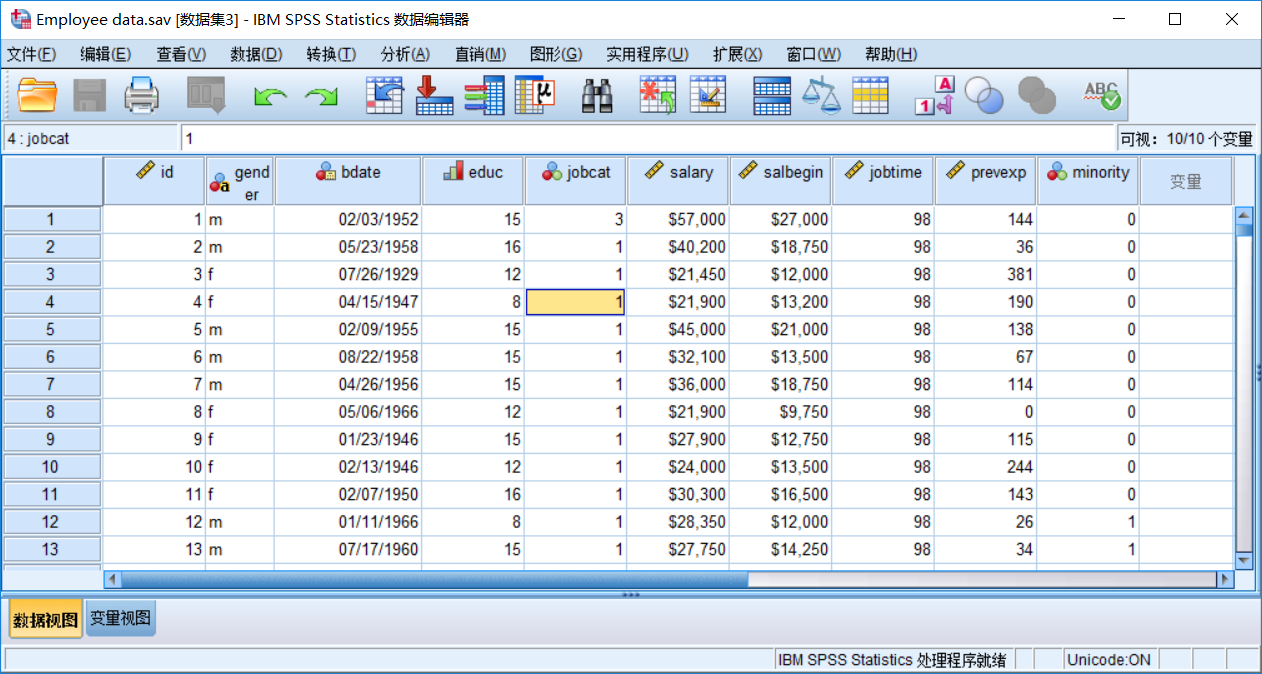The width and height of the screenshot is (1262, 674).
Task: Redo the action with green arrow
Action: 321,96
